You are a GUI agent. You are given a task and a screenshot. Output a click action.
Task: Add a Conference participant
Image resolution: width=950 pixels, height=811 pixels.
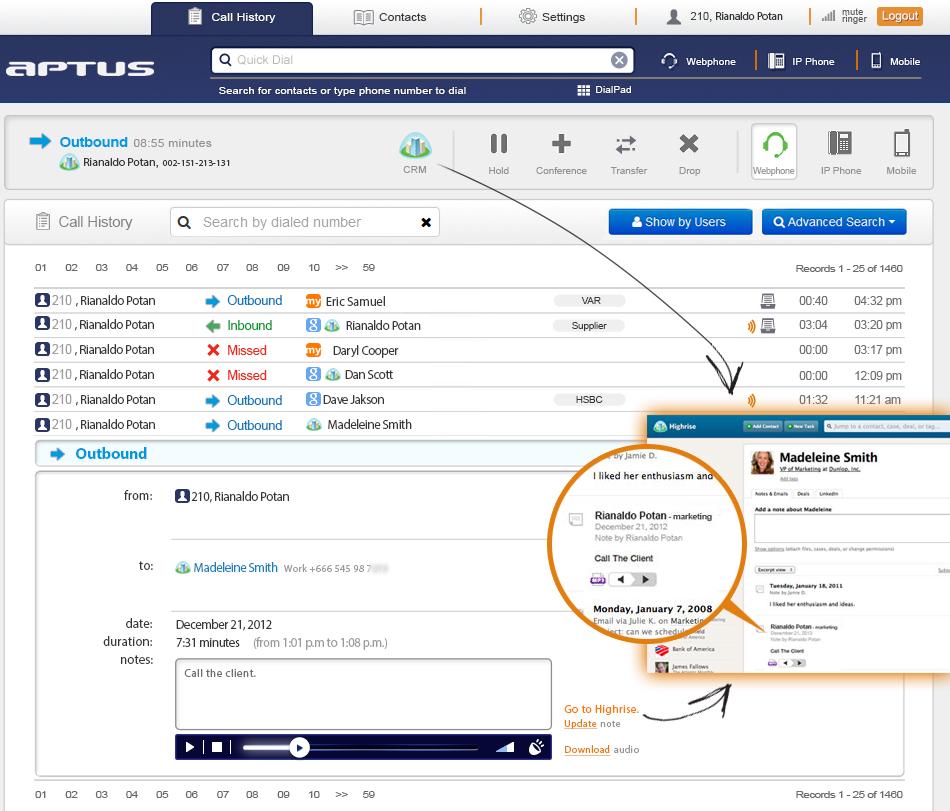[561, 152]
